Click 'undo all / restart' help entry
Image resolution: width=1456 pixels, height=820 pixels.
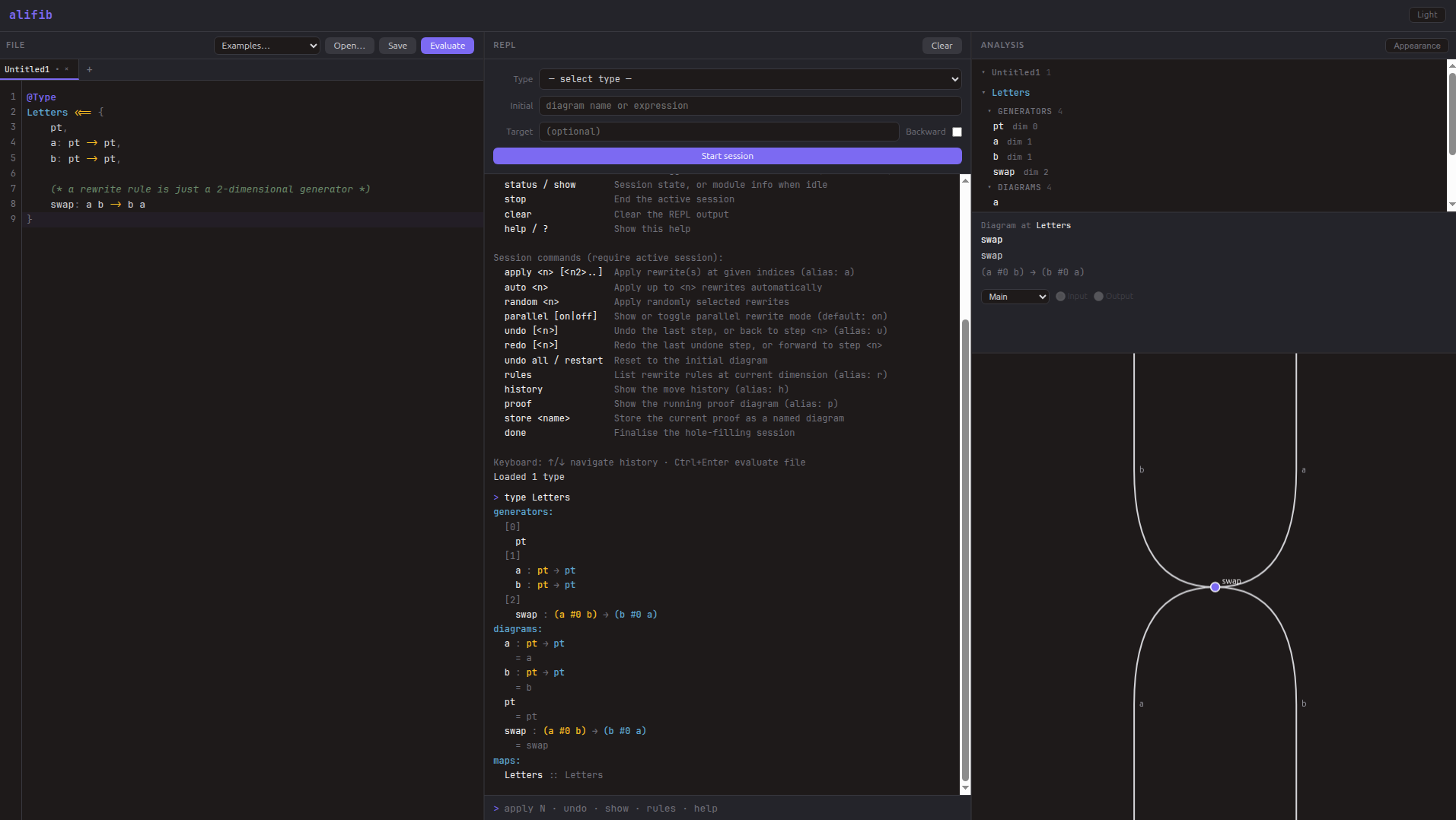553,361
